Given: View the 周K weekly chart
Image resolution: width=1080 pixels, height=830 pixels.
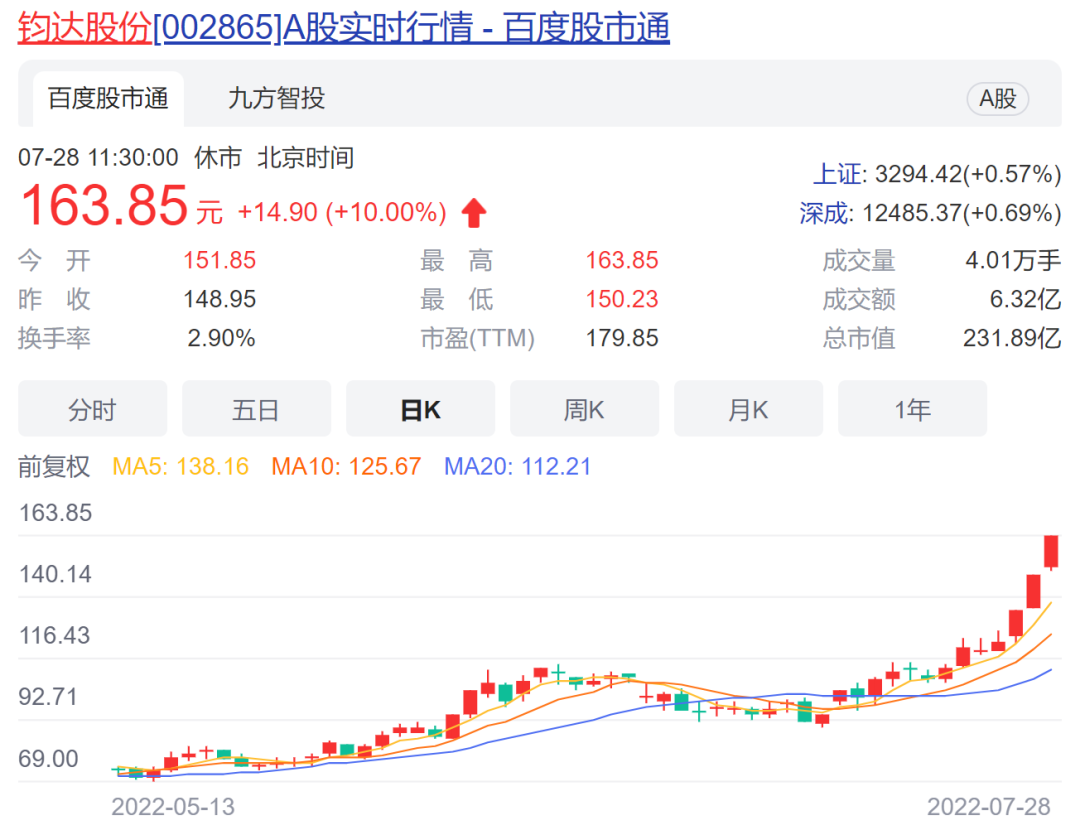Looking at the screenshot, I should tap(584, 408).
